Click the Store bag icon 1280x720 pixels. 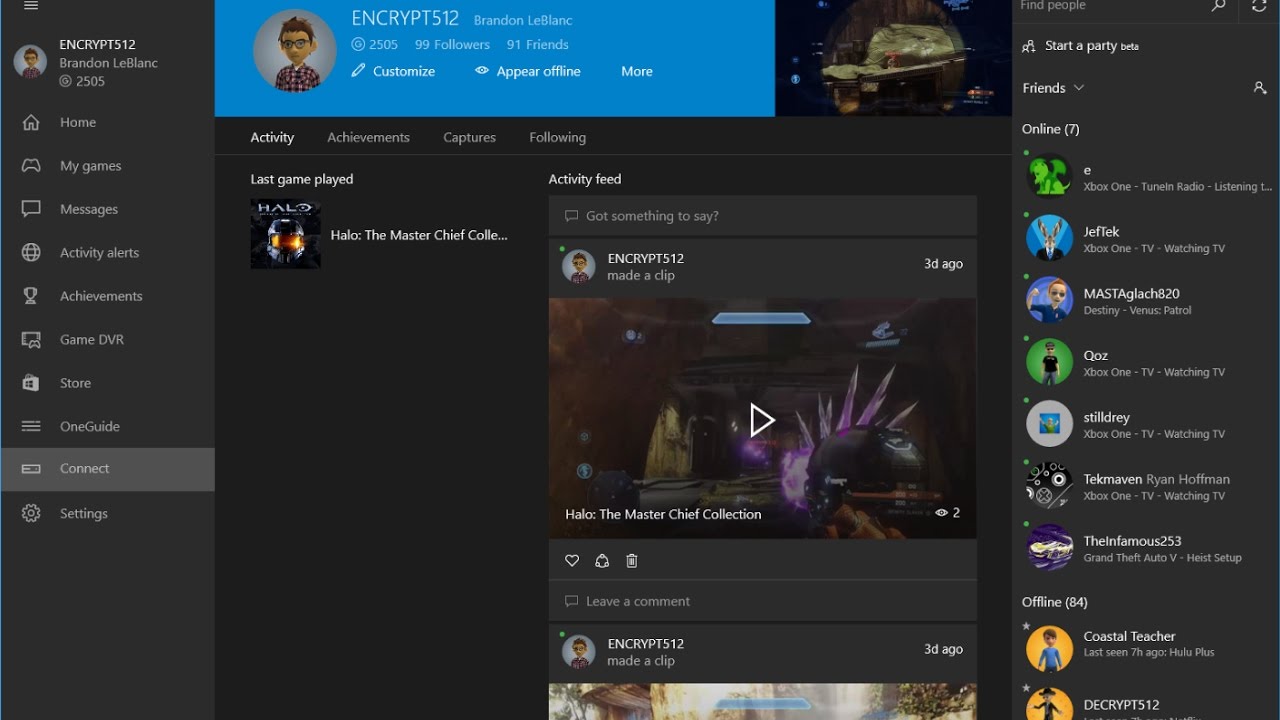coord(31,383)
